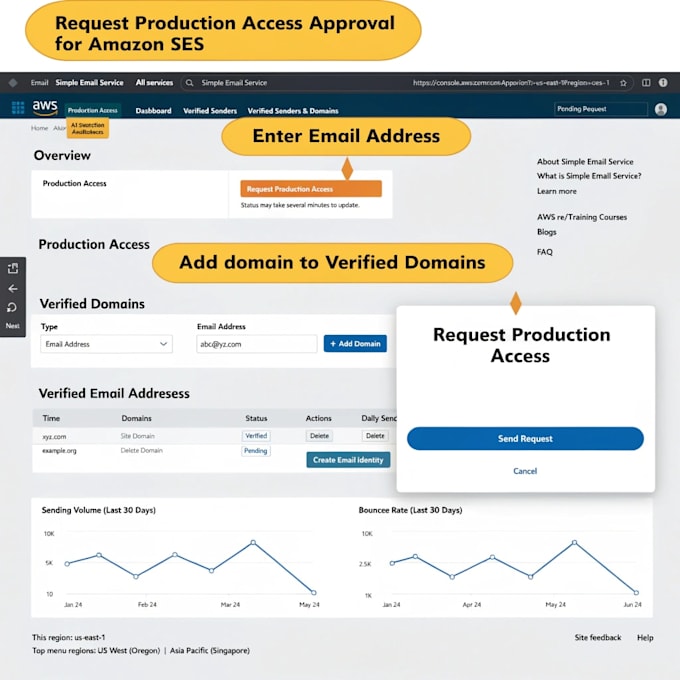This screenshot has height=680, width=680.
Task: Click the Add Domain button
Action: (355, 343)
